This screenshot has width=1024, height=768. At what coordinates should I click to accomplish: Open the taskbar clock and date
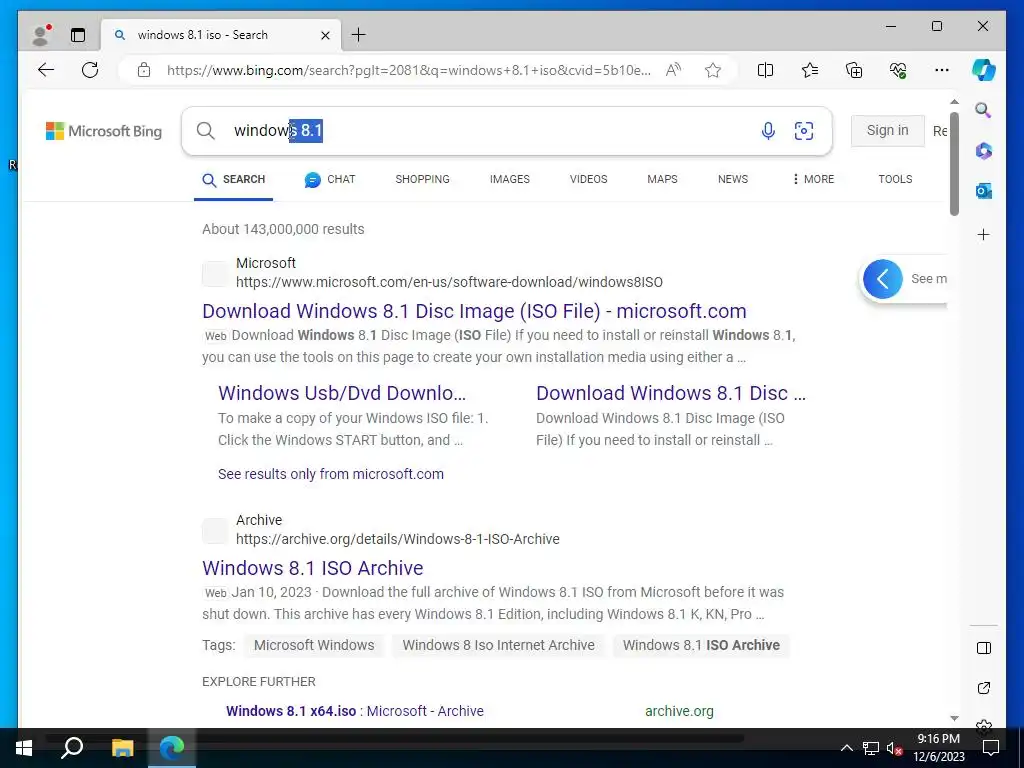938,748
